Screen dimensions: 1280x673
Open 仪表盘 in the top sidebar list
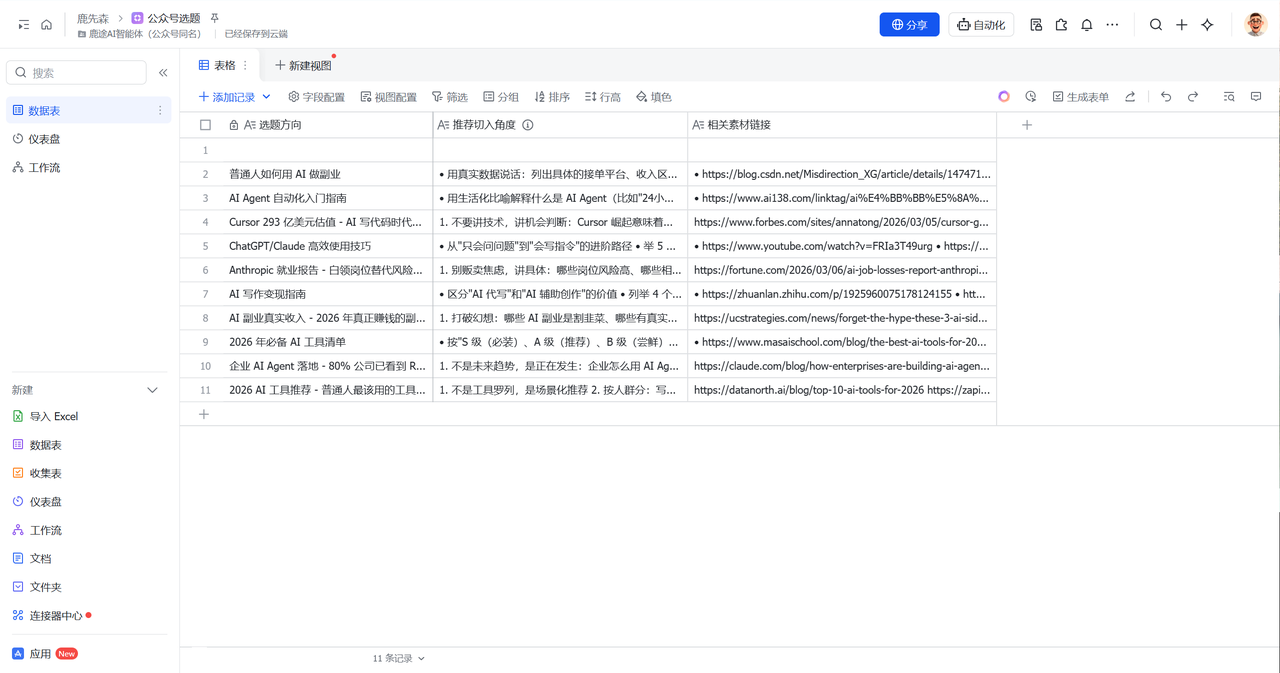click(x=87, y=139)
